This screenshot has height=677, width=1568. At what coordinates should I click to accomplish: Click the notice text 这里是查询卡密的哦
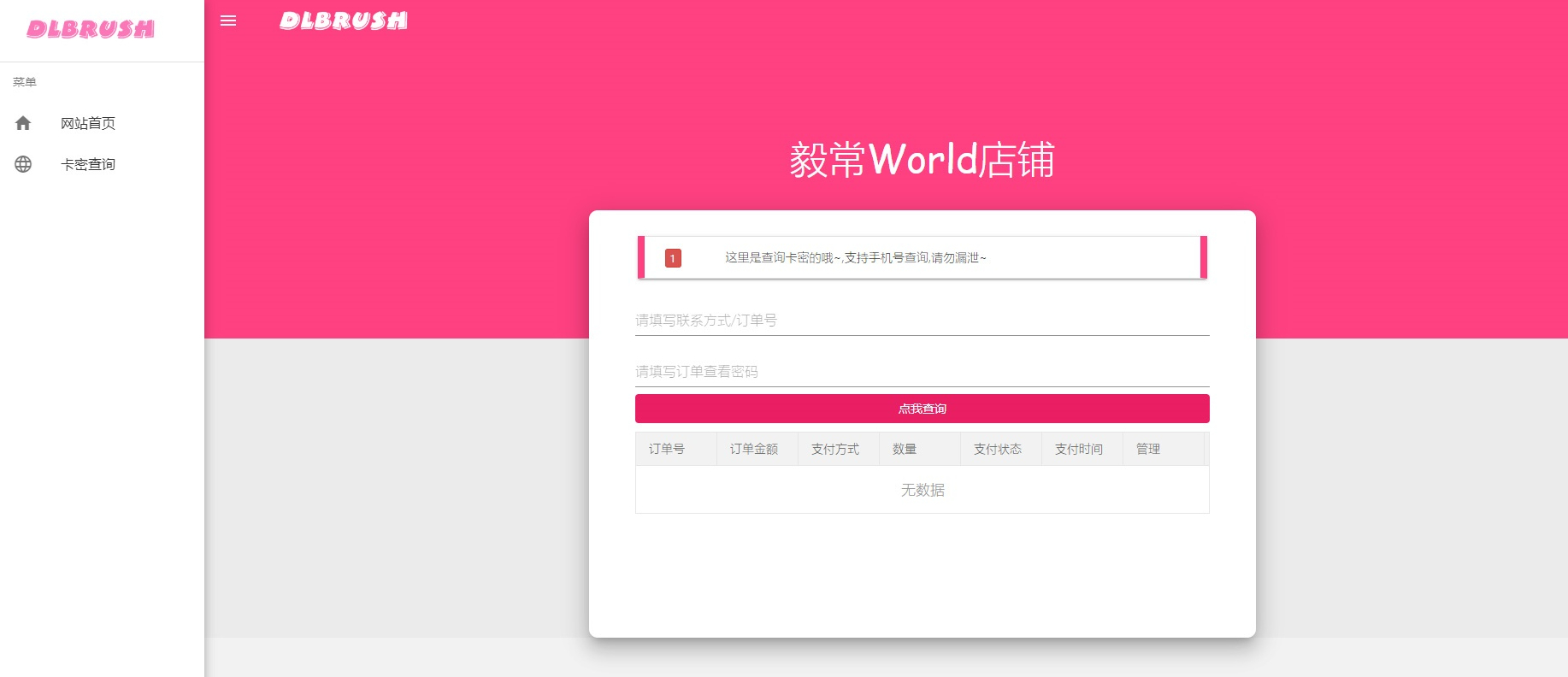856,257
